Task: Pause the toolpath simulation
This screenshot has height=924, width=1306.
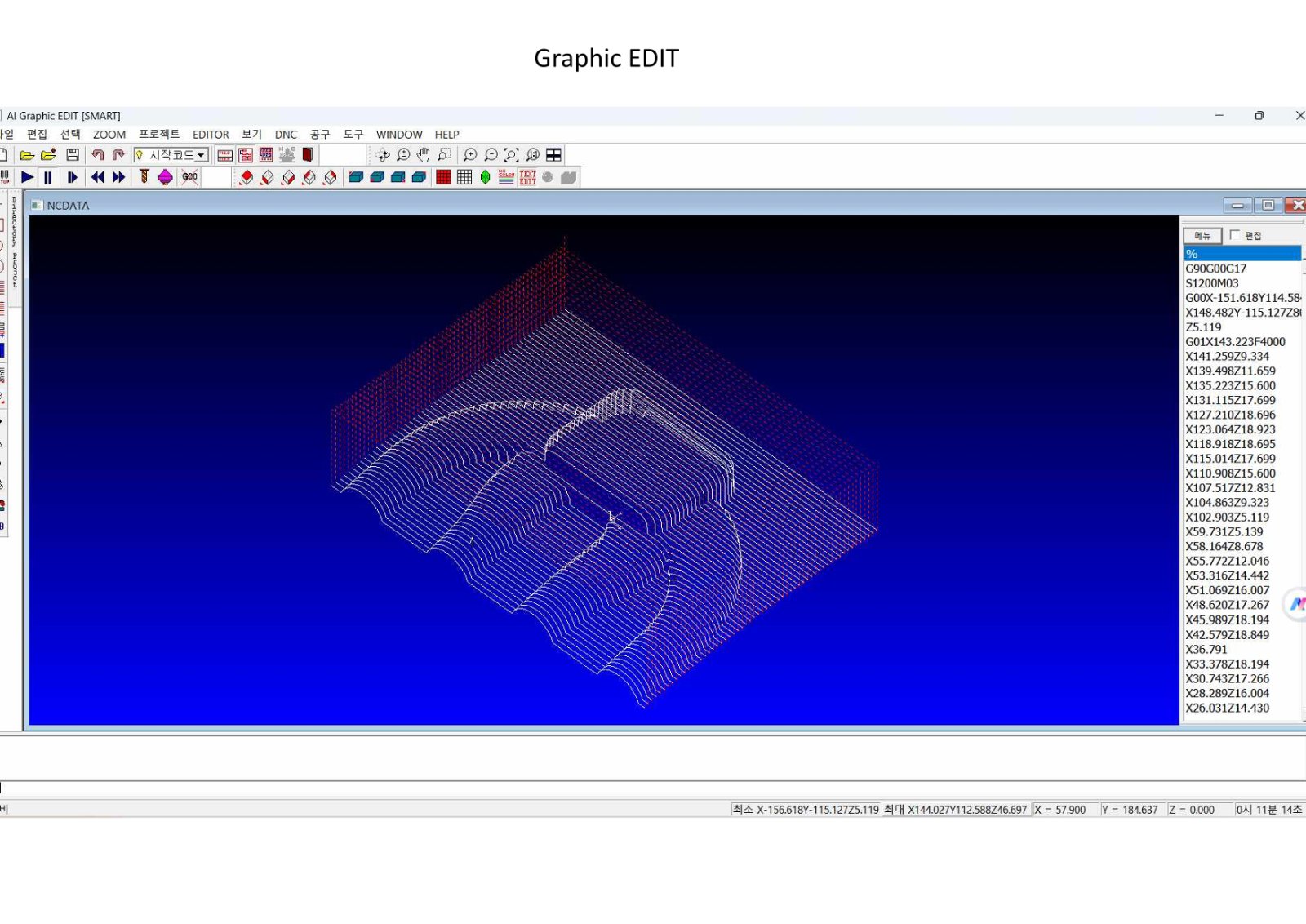Action: (48, 177)
